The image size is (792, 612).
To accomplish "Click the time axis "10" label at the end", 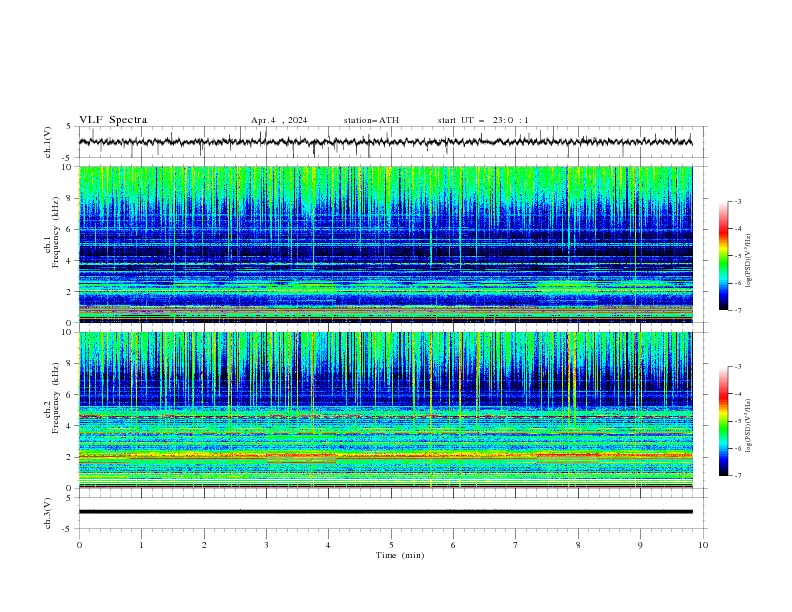I will click(703, 545).
